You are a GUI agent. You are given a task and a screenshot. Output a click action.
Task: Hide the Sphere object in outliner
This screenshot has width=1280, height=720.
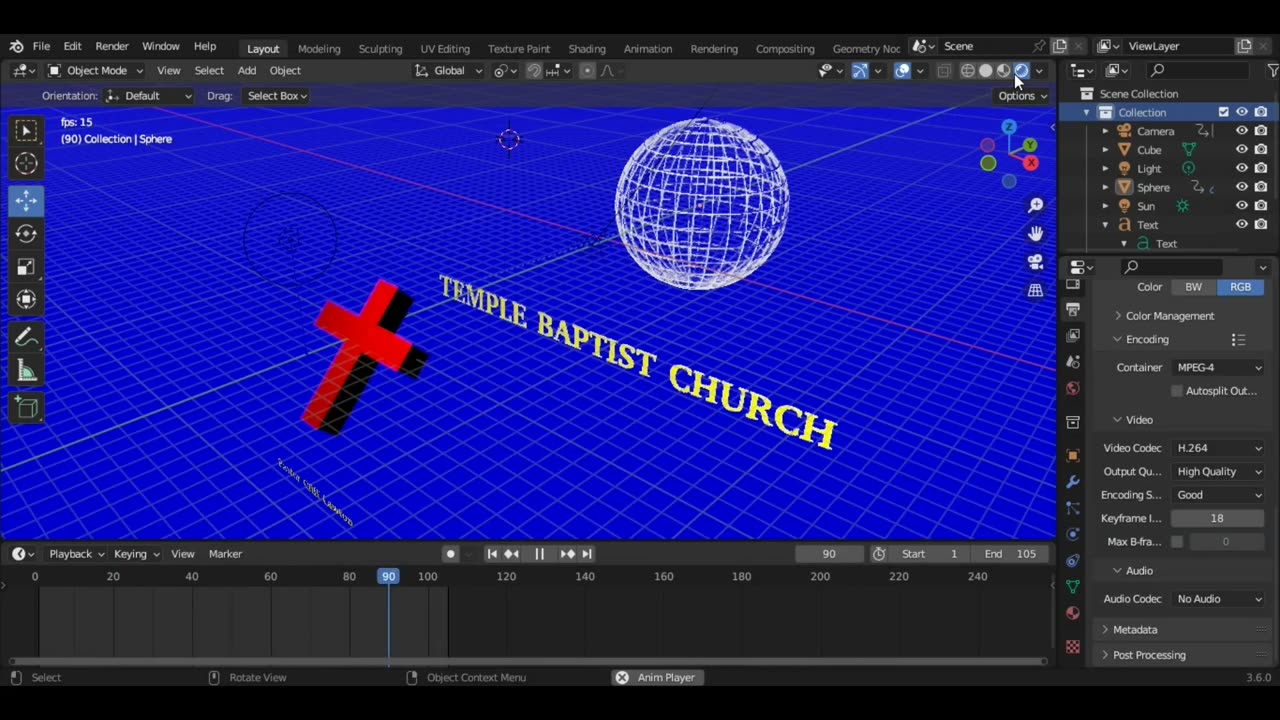coord(1242,187)
